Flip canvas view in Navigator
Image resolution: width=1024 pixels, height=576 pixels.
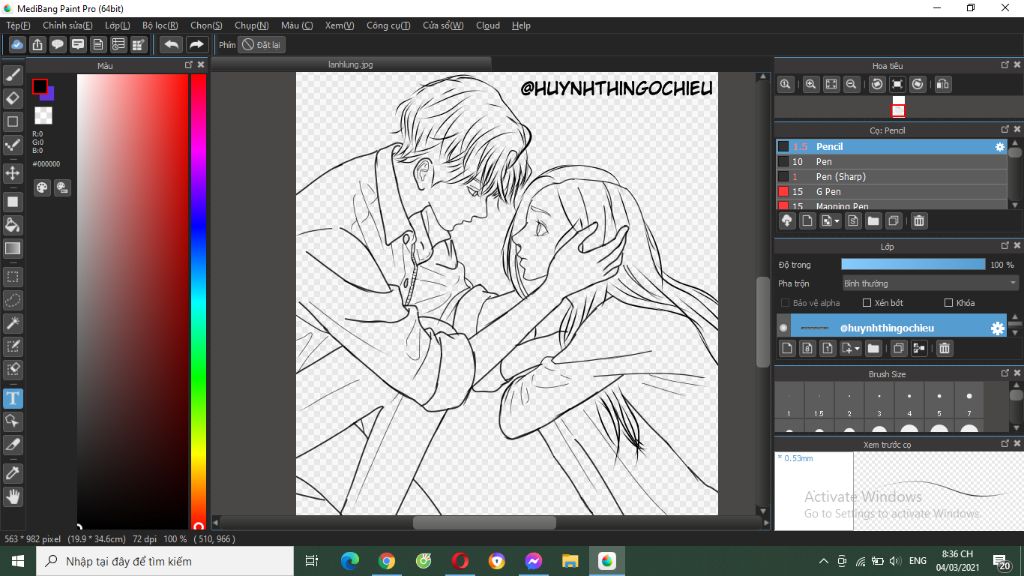(x=942, y=84)
